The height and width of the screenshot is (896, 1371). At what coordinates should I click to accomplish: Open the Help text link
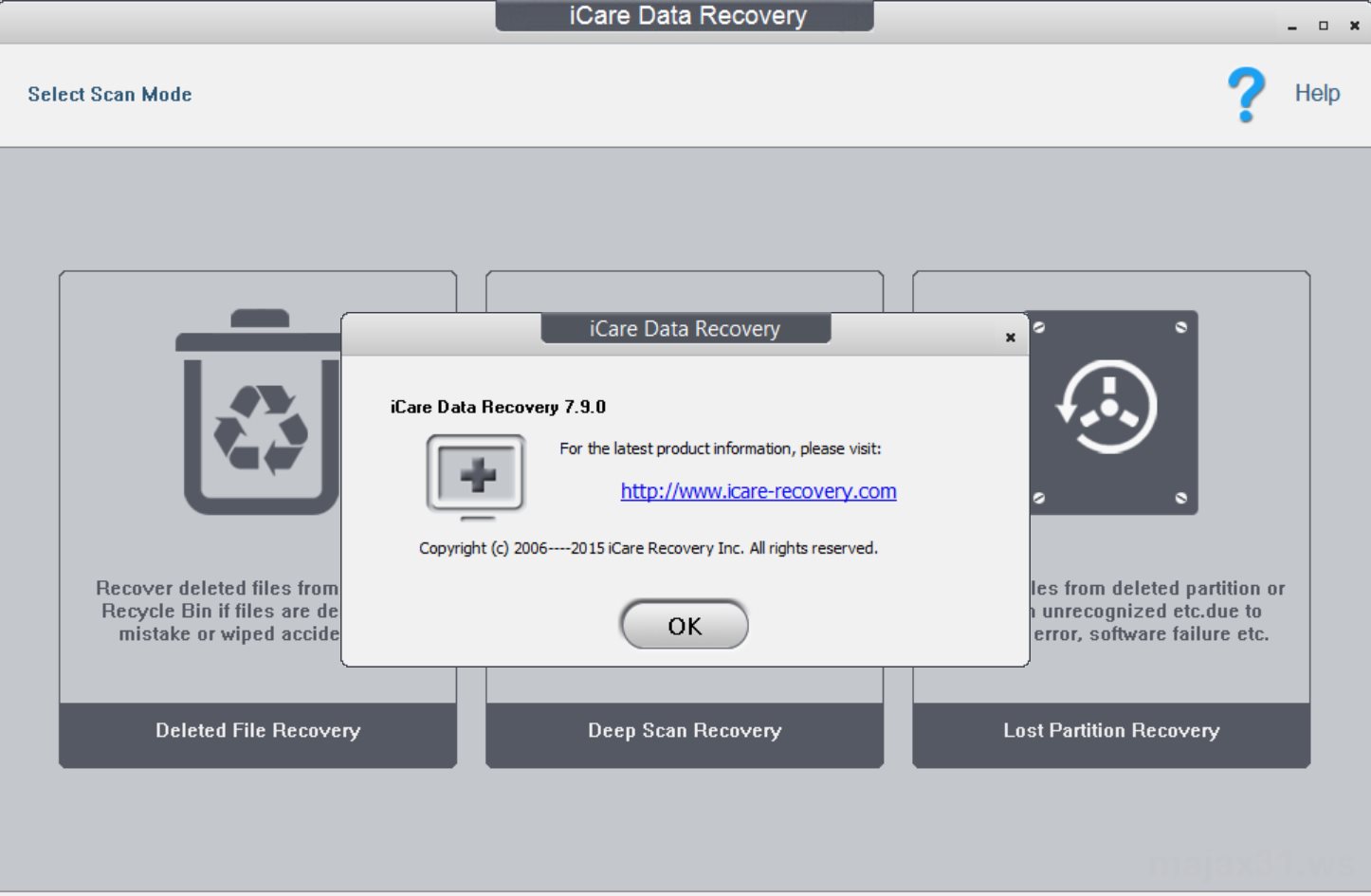point(1317,93)
